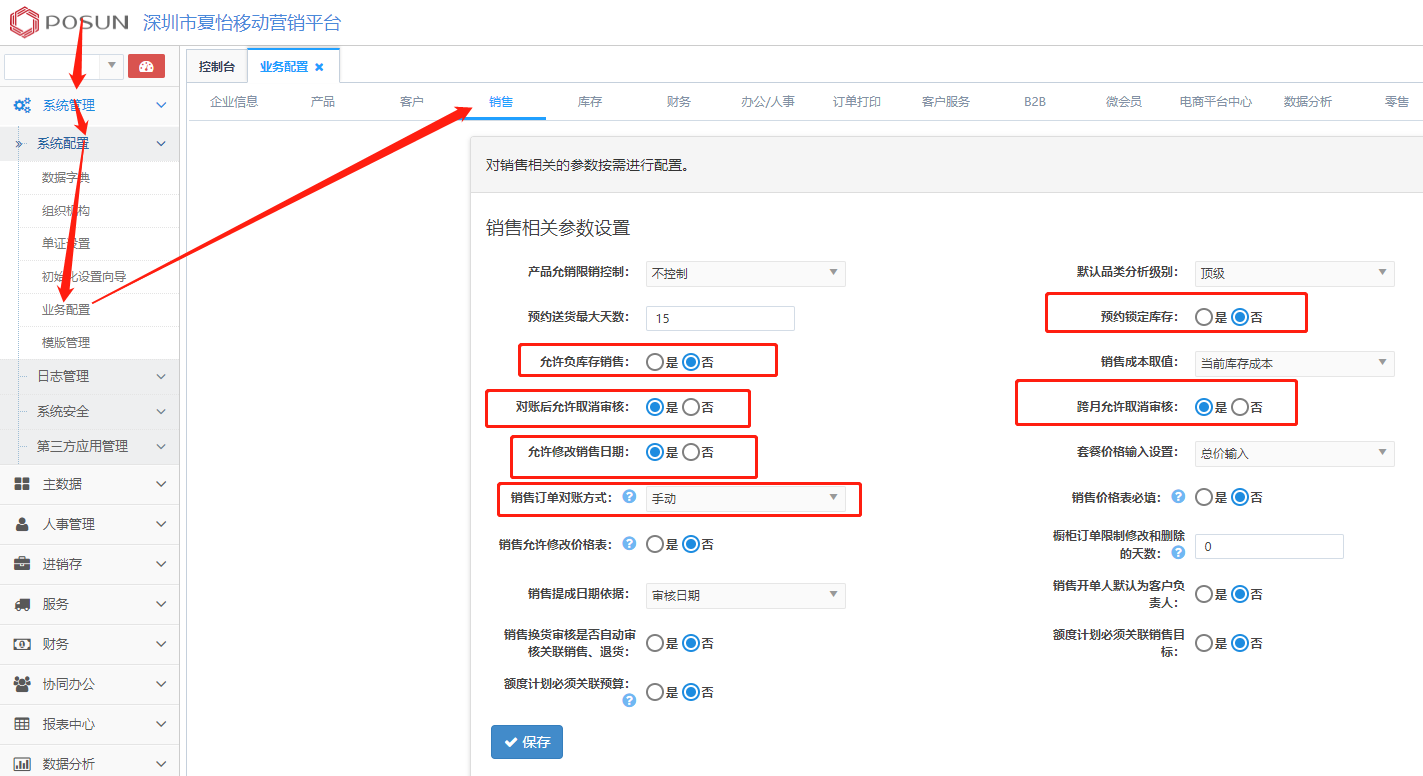Viewport: 1423px width, 776px height.
Task: Open 数据字典 in the sidebar
Action: 66,178
